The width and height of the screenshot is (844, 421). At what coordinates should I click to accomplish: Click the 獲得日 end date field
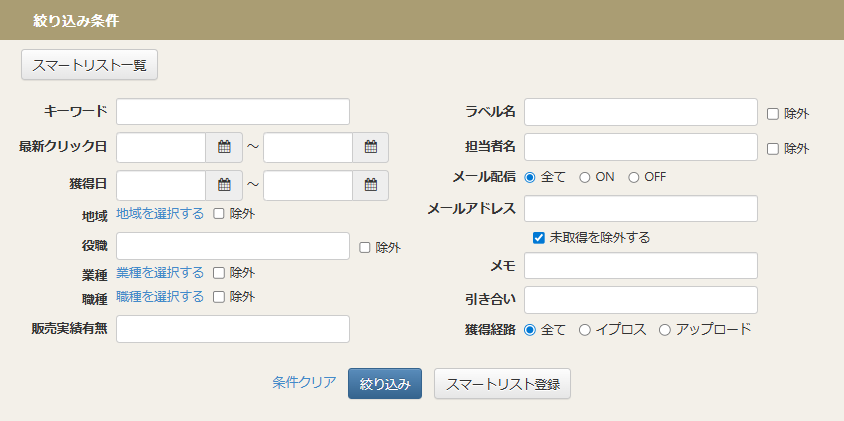click(308, 185)
